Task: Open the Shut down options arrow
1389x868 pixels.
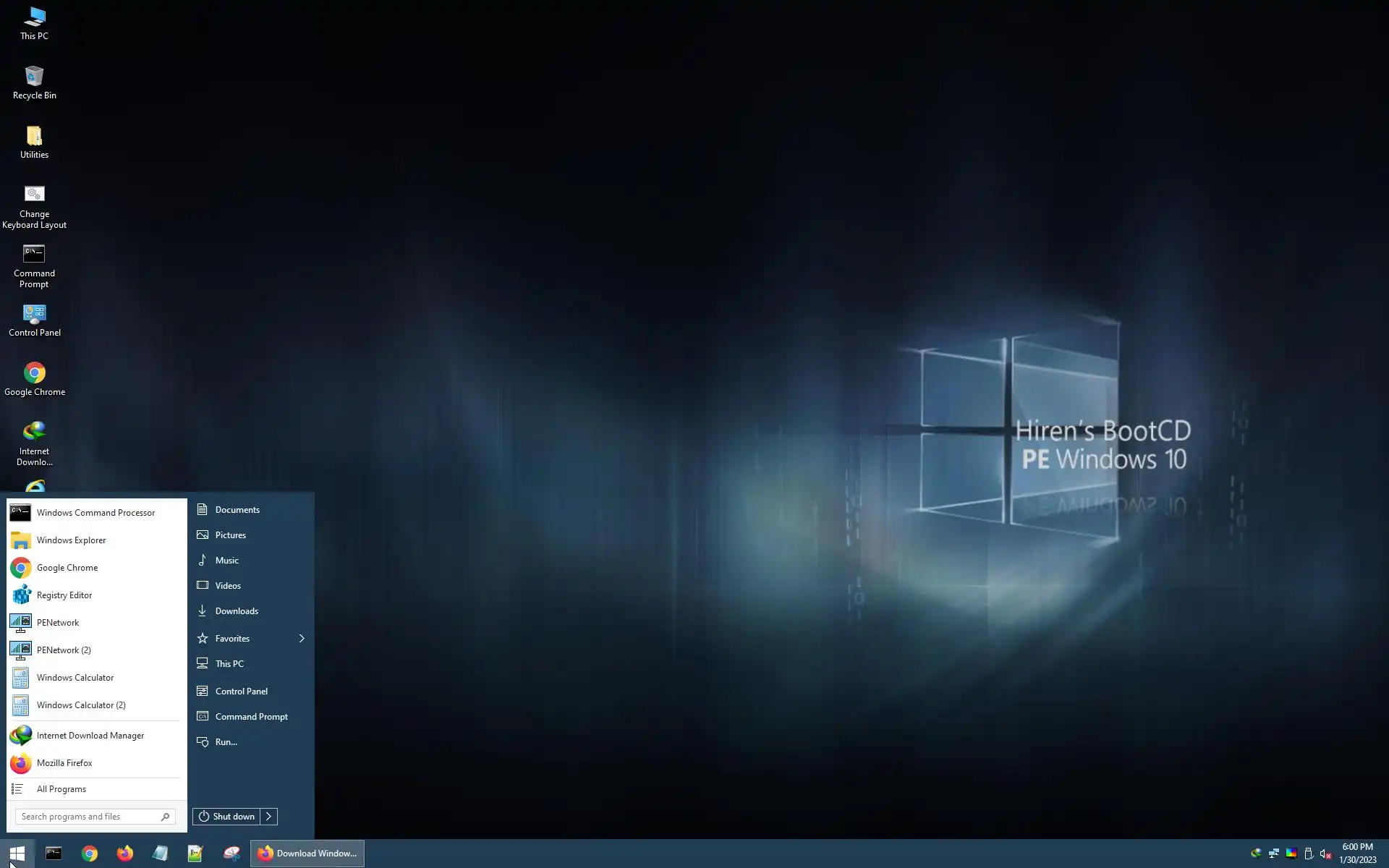Action: point(268,817)
